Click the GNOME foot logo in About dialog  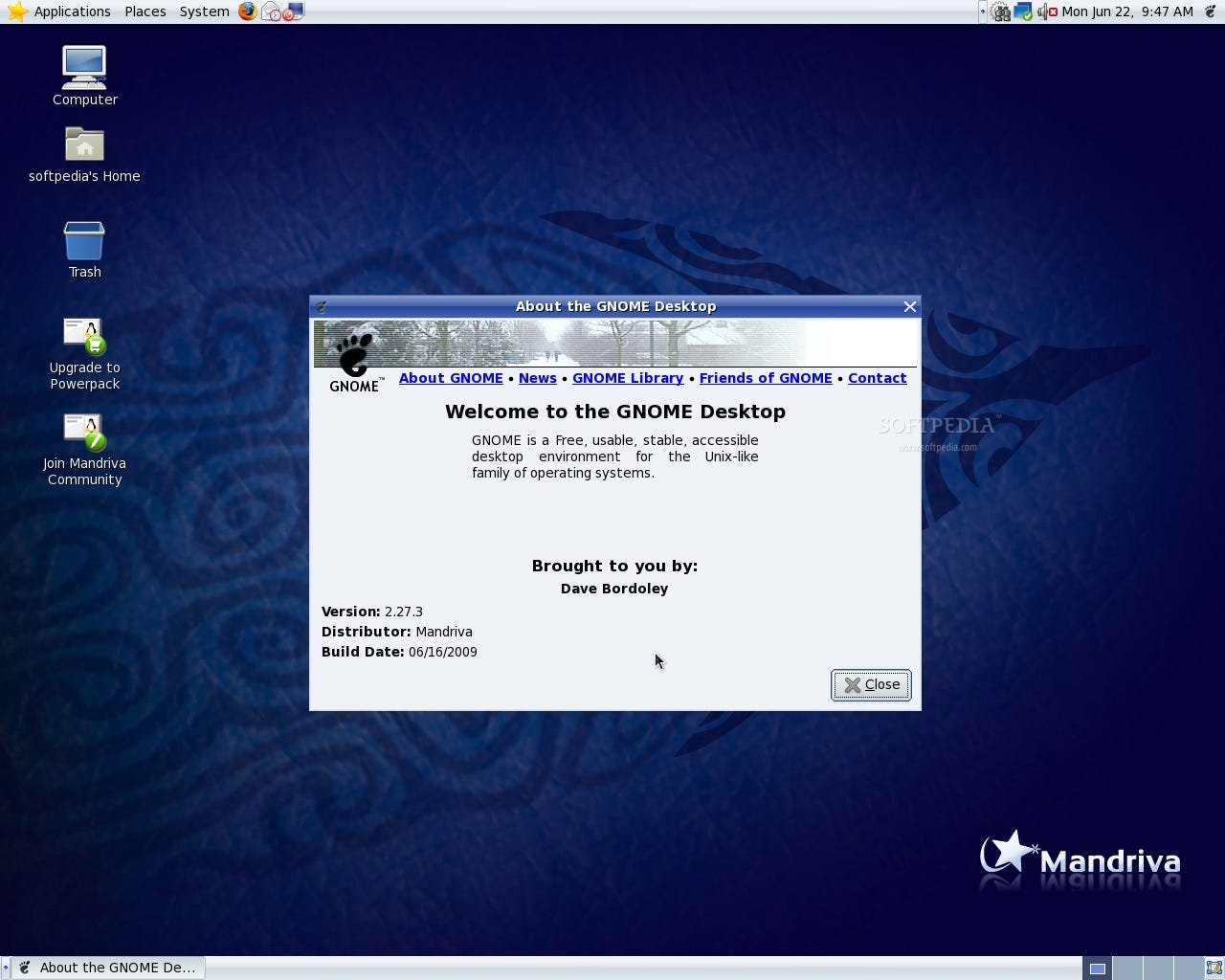354,361
